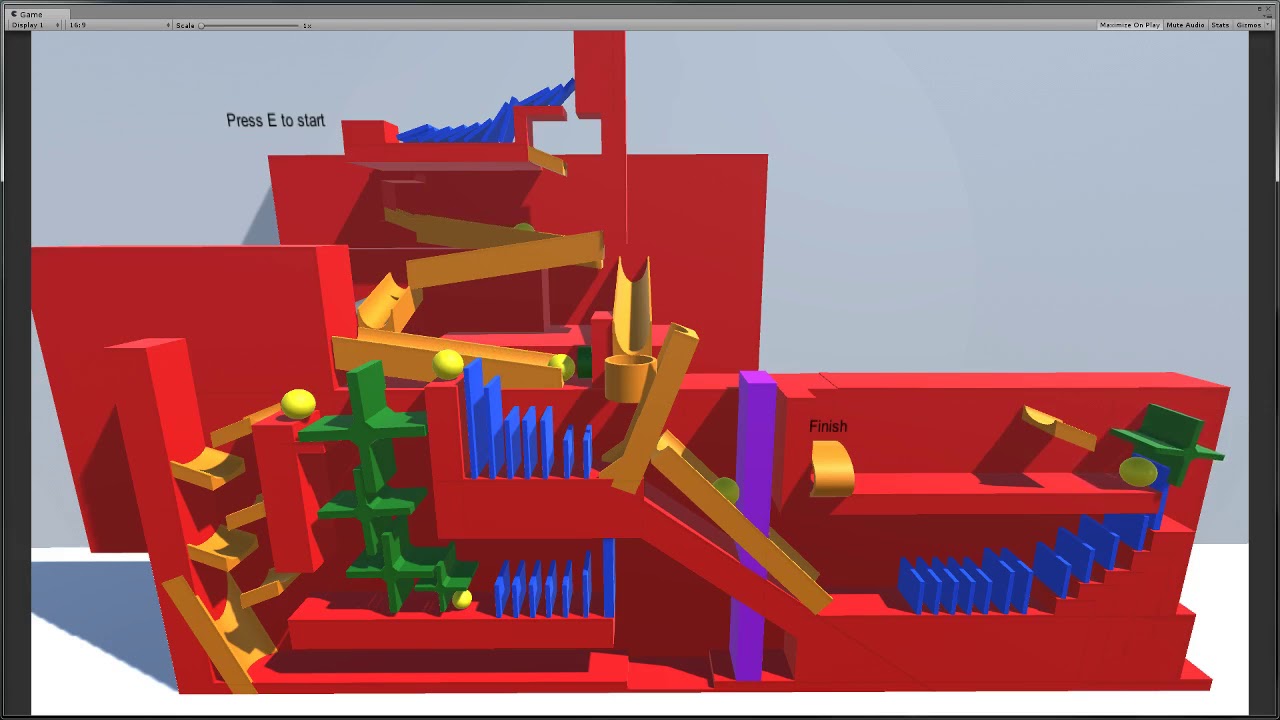Click the Press E to start text
This screenshot has height=720, width=1280.
[x=276, y=120]
